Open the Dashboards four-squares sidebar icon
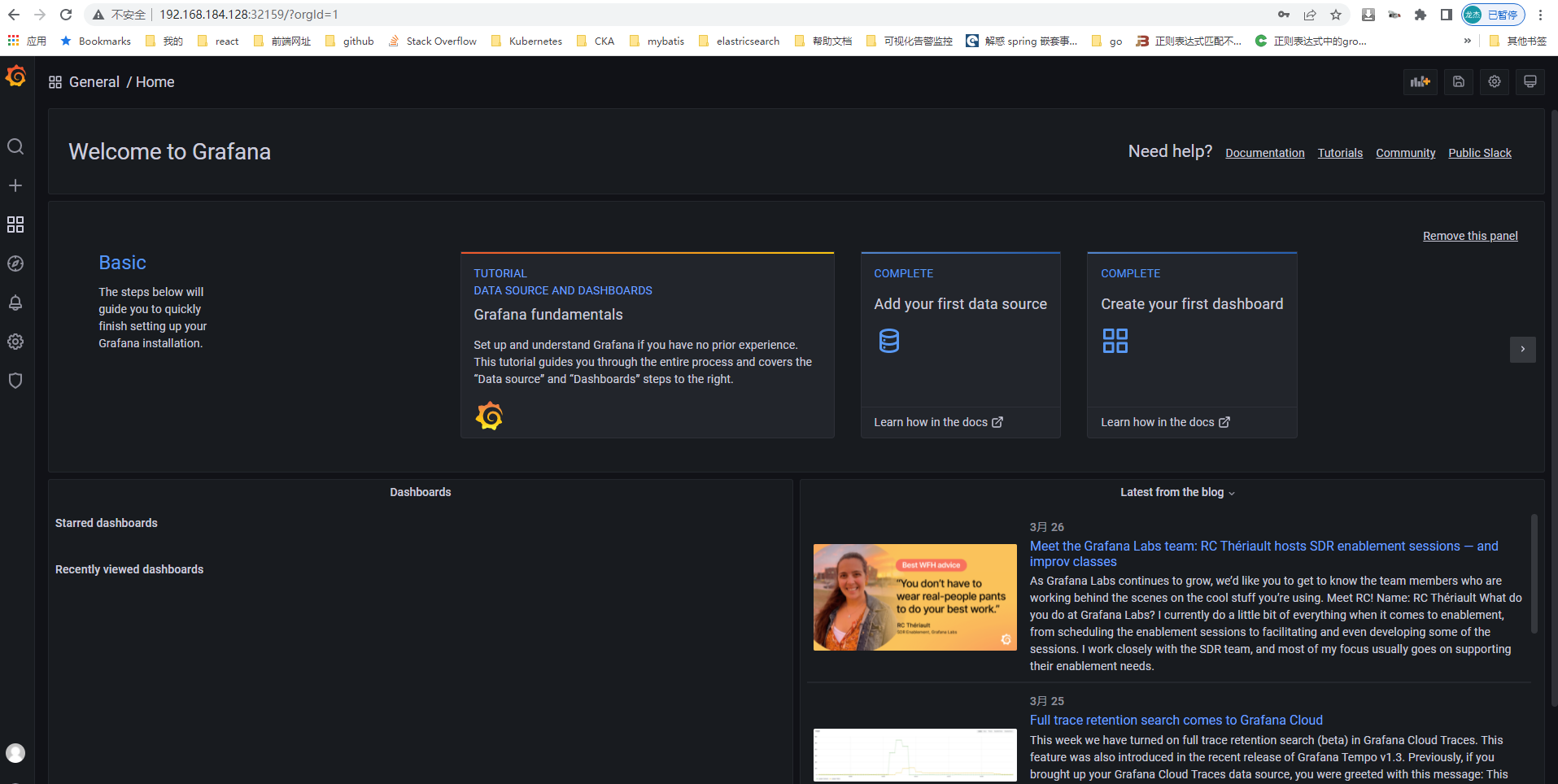 pyautogui.click(x=15, y=224)
